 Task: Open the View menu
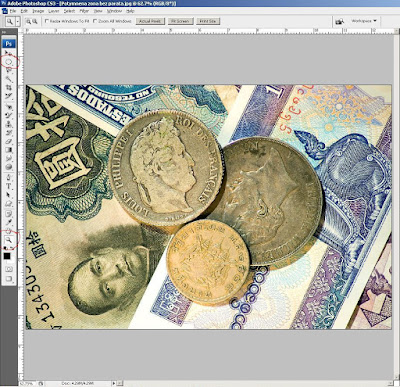pos(98,11)
